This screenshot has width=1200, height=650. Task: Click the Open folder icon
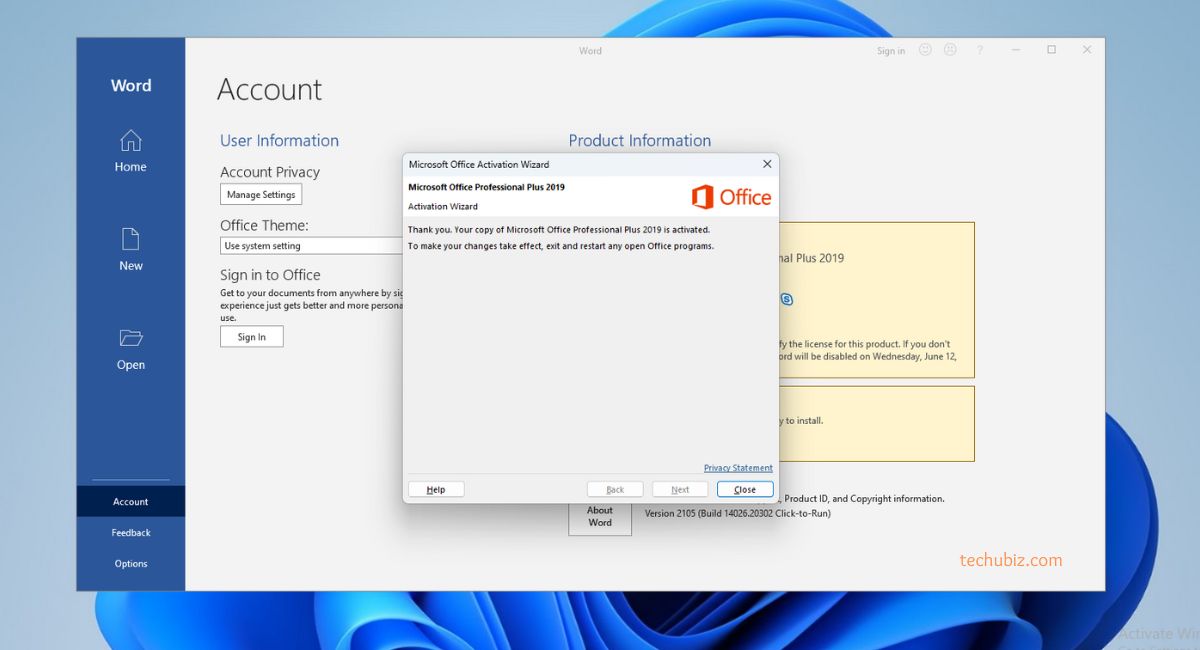pyautogui.click(x=131, y=338)
